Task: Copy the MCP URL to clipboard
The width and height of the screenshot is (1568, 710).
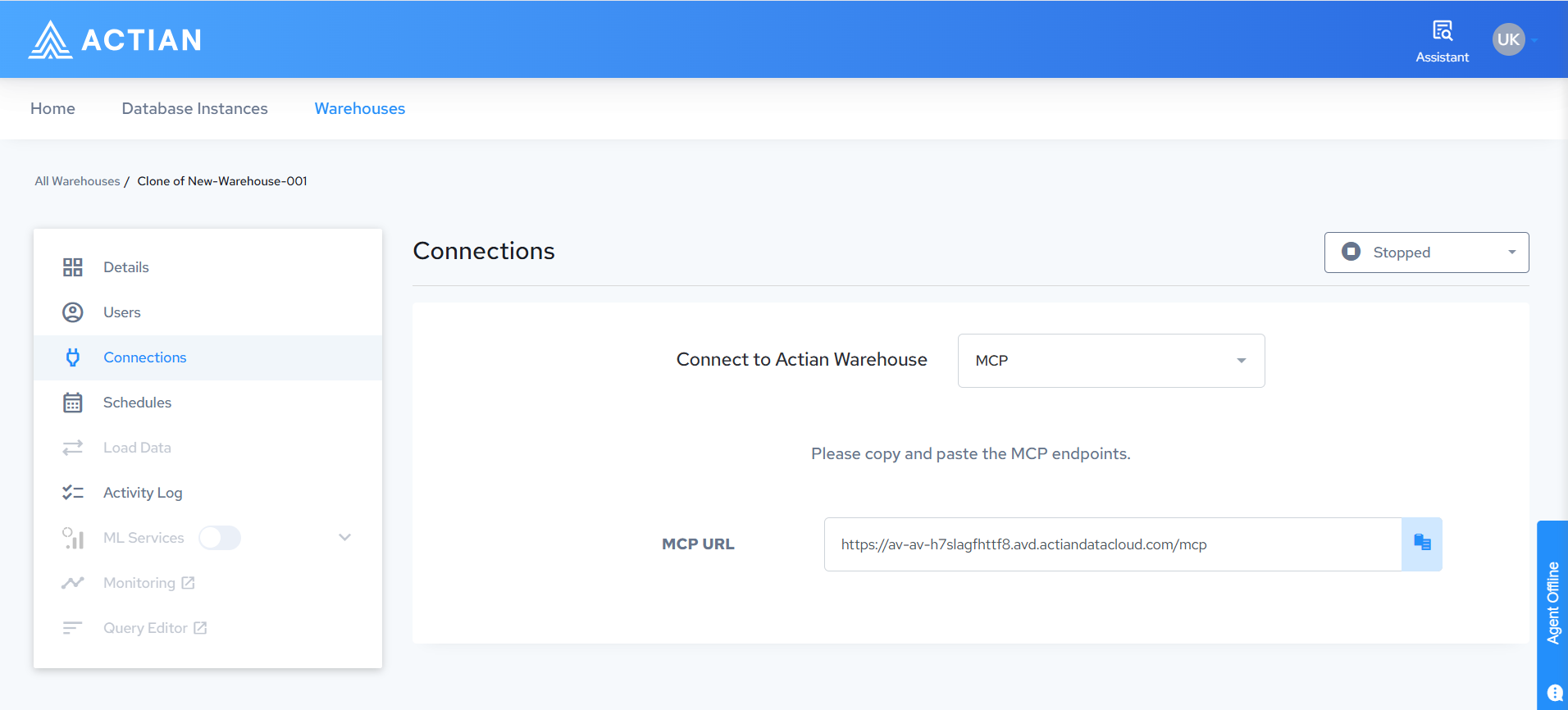Action: (1422, 544)
